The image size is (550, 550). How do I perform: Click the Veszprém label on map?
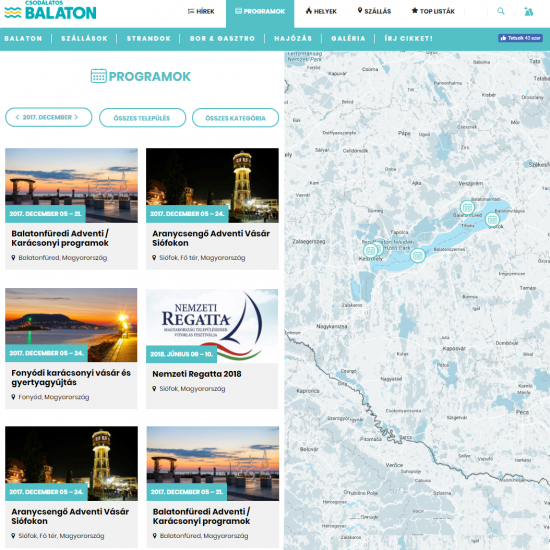click(x=470, y=183)
